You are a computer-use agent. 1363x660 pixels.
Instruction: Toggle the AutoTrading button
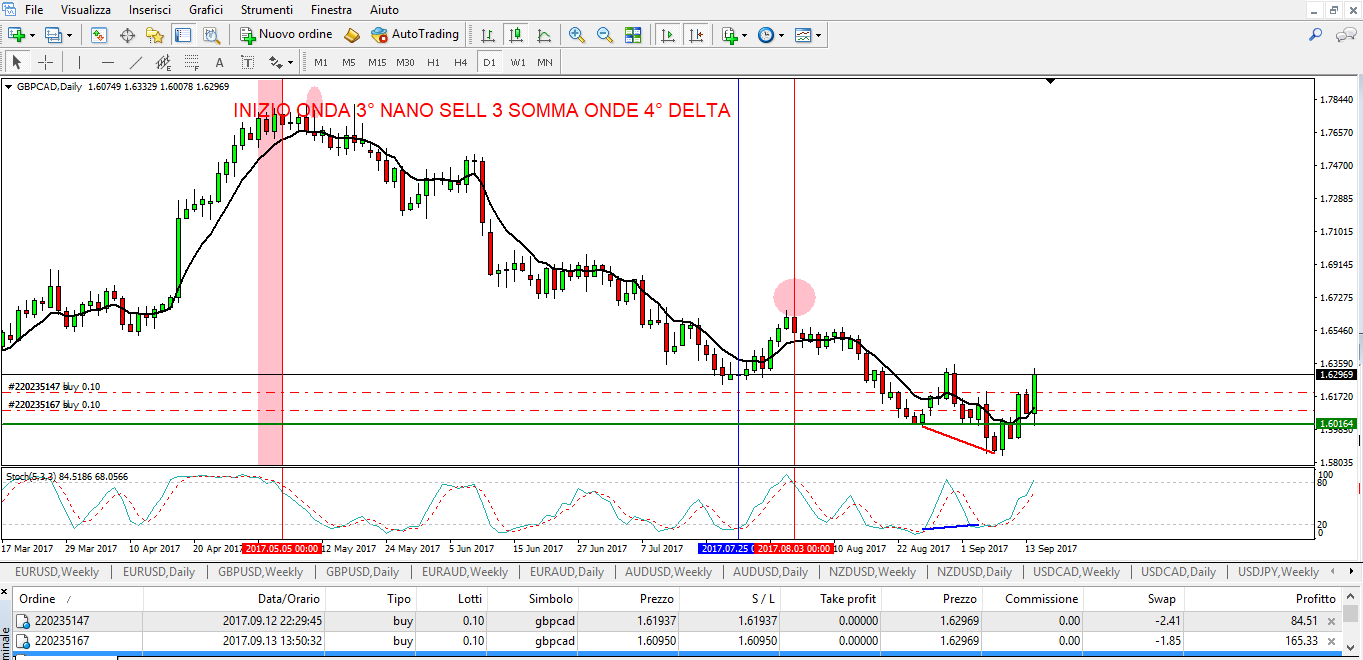(x=415, y=35)
